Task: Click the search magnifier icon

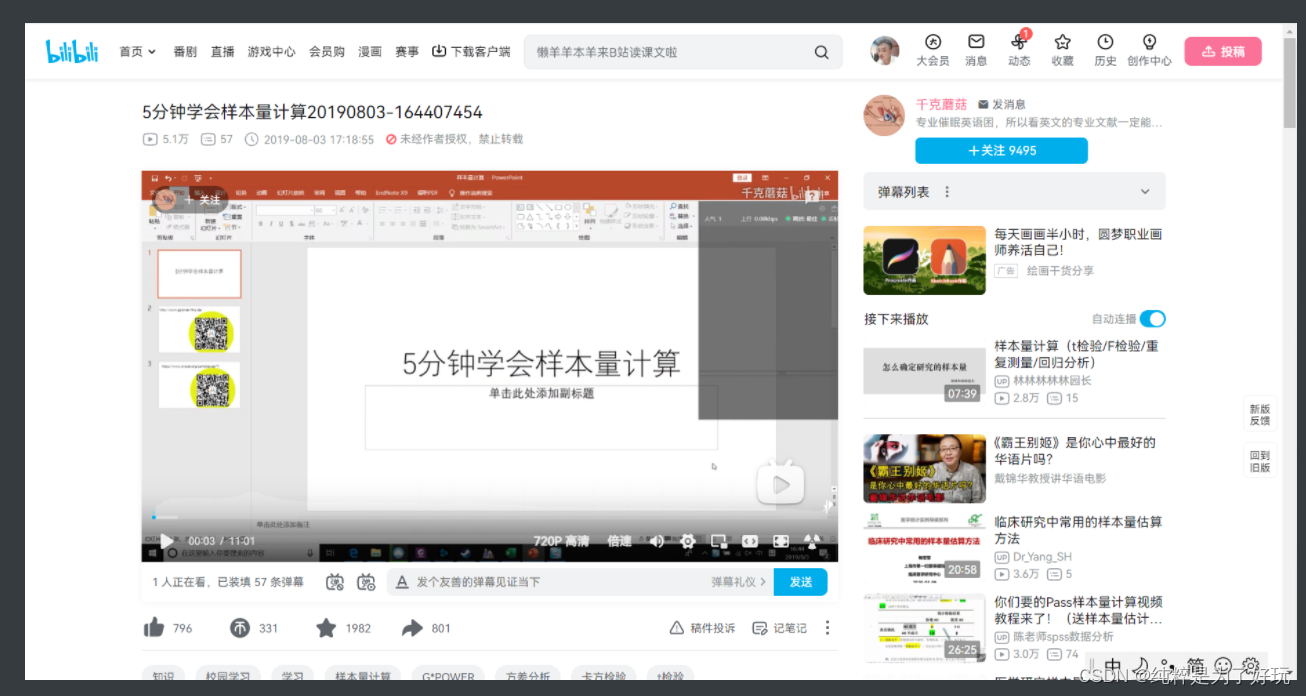Action: (x=821, y=52)
